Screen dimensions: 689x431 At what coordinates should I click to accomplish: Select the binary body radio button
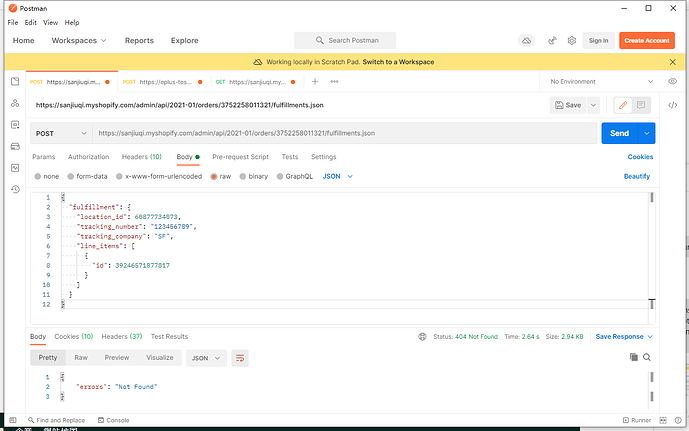click(x=253, y=175)
